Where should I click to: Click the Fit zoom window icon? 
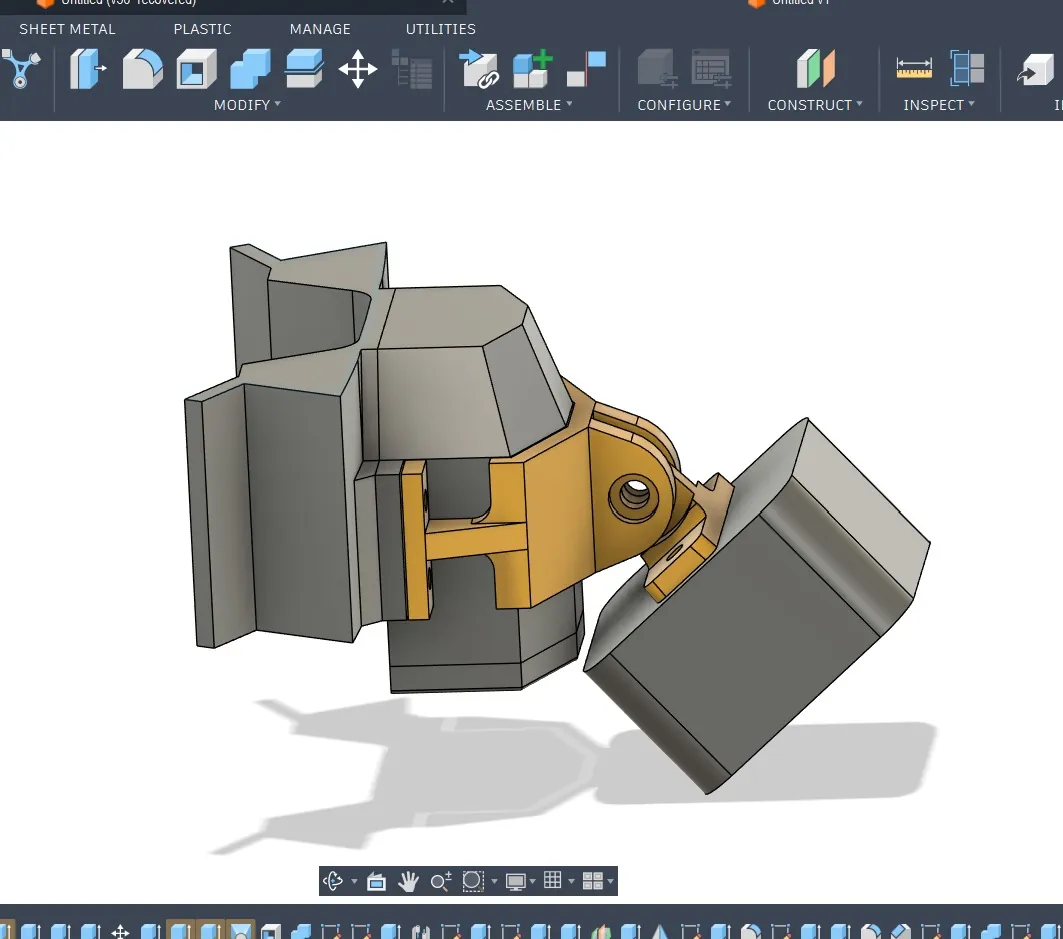pos(473,881)
